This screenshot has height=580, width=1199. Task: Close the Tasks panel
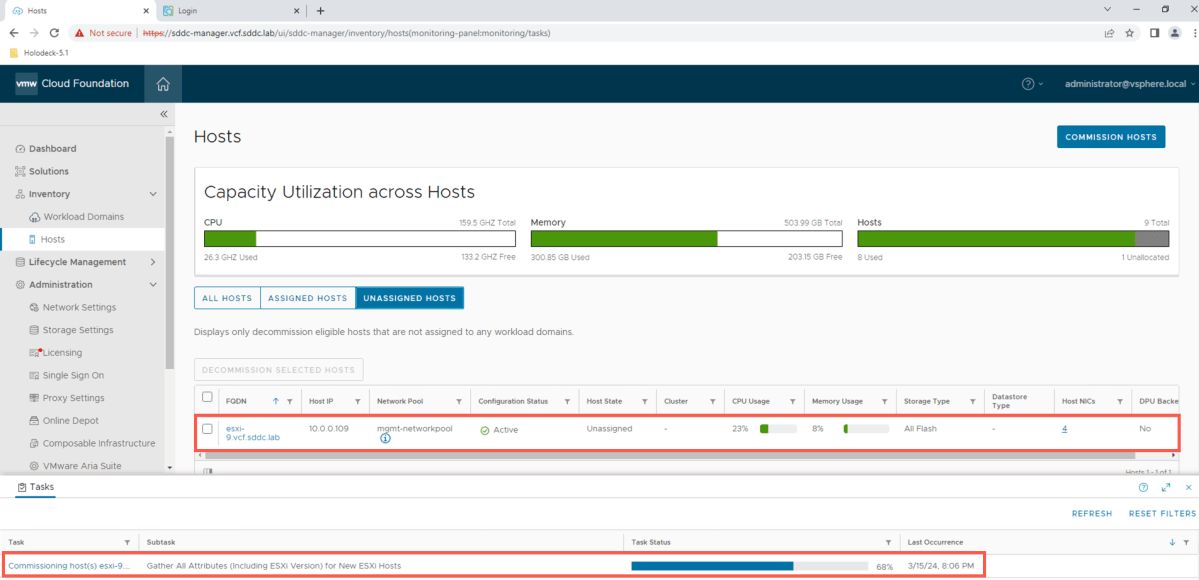tap(1188, 487)
